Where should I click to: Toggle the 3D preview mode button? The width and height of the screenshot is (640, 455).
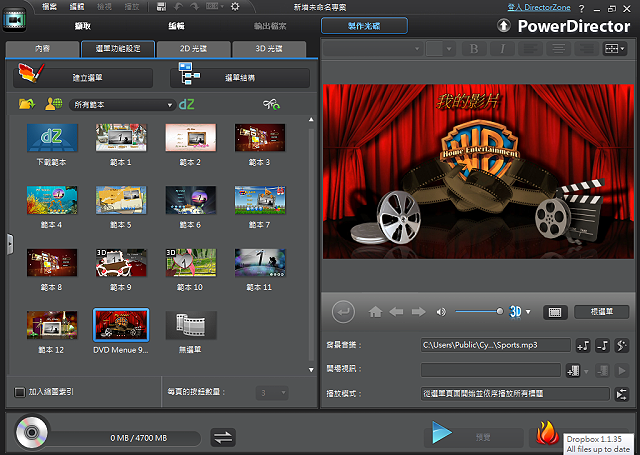pos(516,312)
